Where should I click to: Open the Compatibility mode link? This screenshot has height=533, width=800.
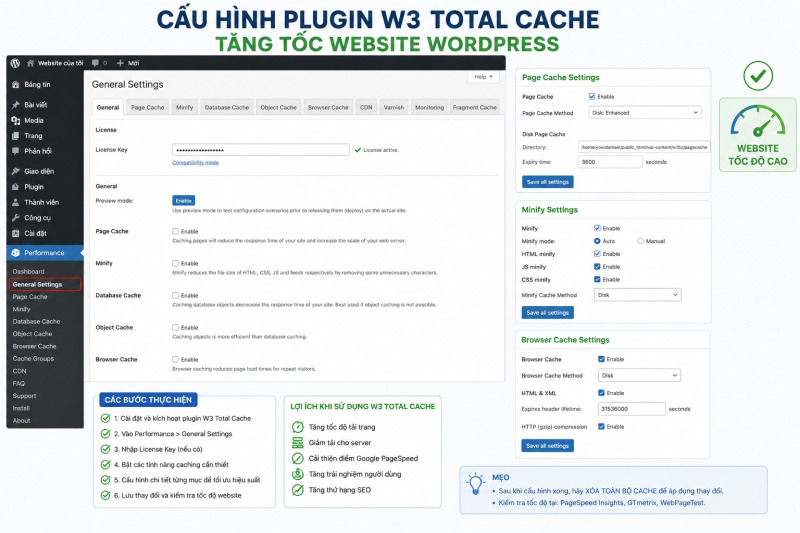[195, 163]
